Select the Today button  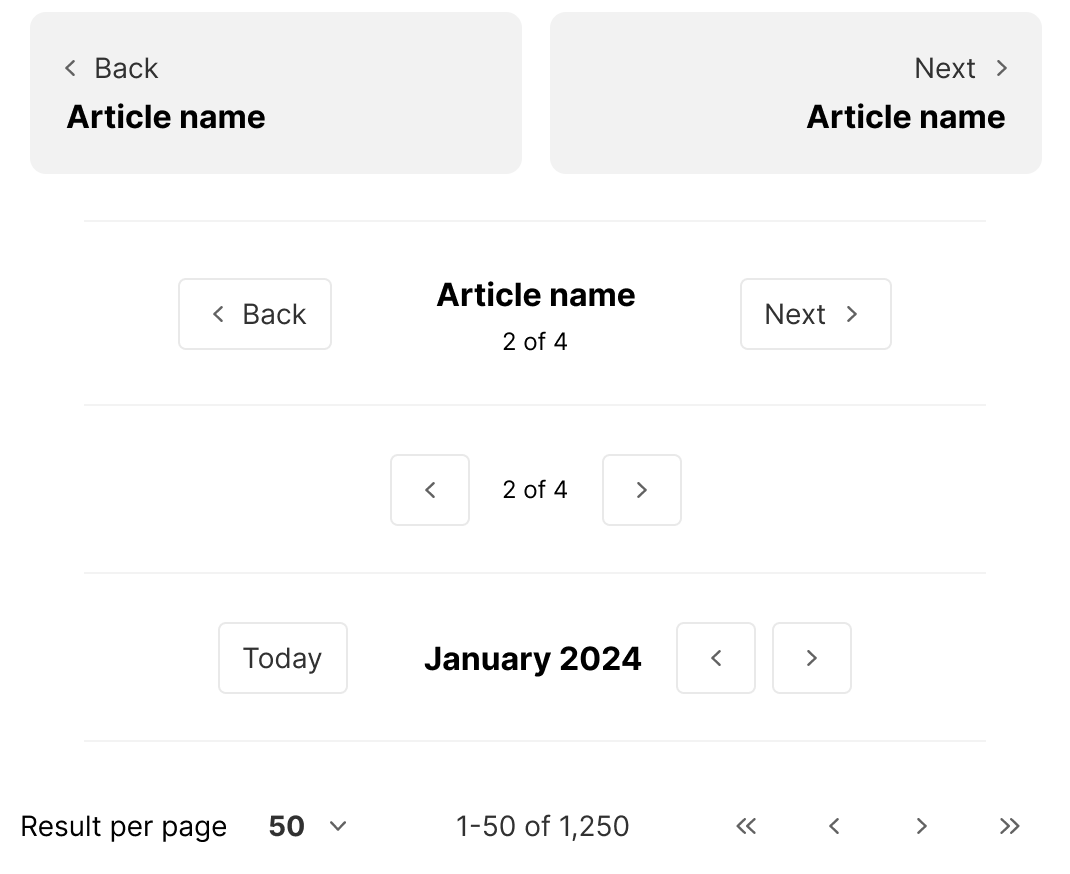click(282, 658)
